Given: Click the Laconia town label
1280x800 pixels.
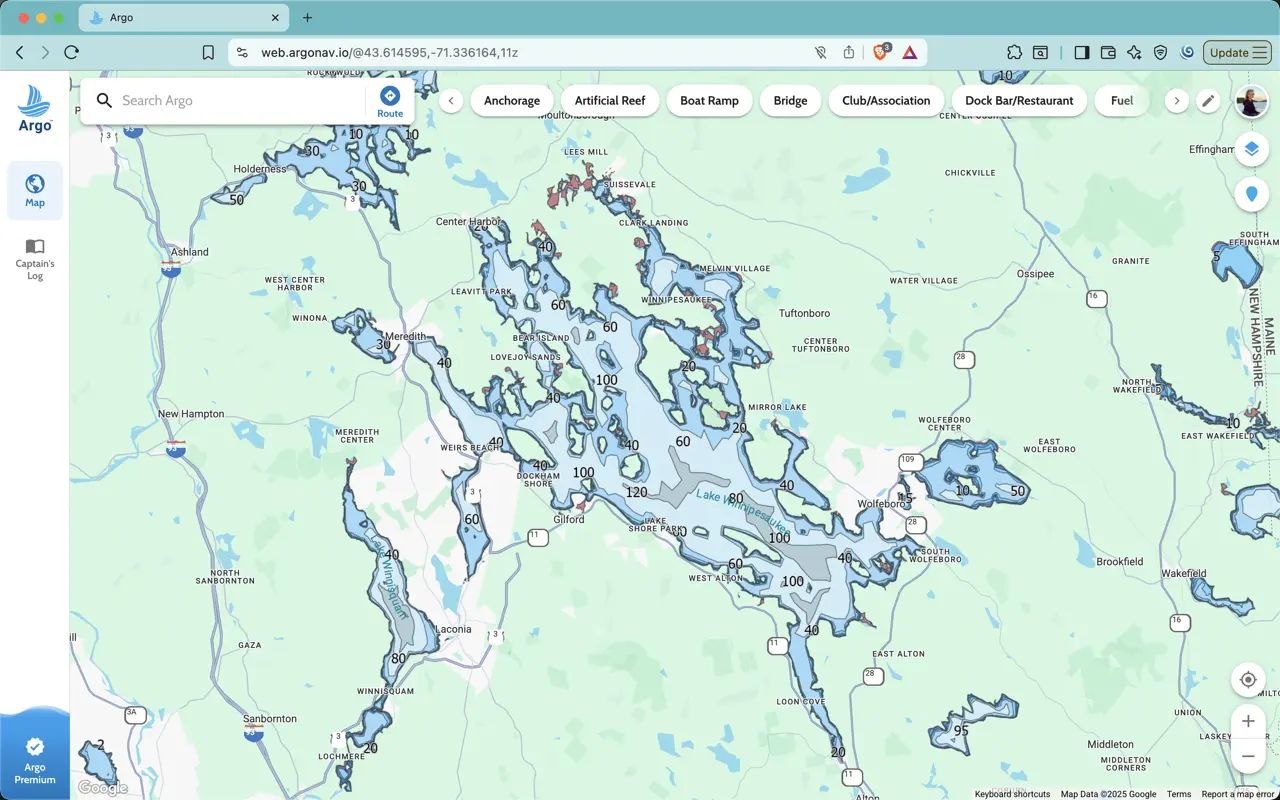Looking at the screenshot, I should [454, 629].
